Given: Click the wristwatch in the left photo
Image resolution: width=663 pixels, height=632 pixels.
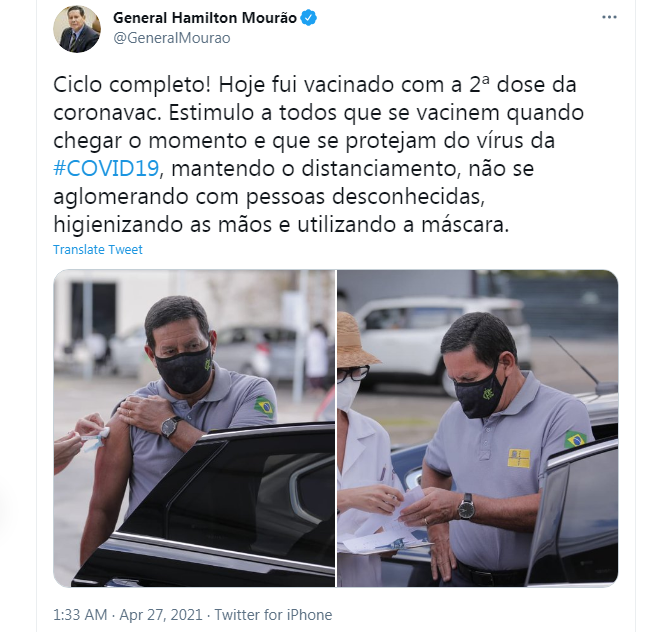Looking at the screenshot, I should coord(170,426).
